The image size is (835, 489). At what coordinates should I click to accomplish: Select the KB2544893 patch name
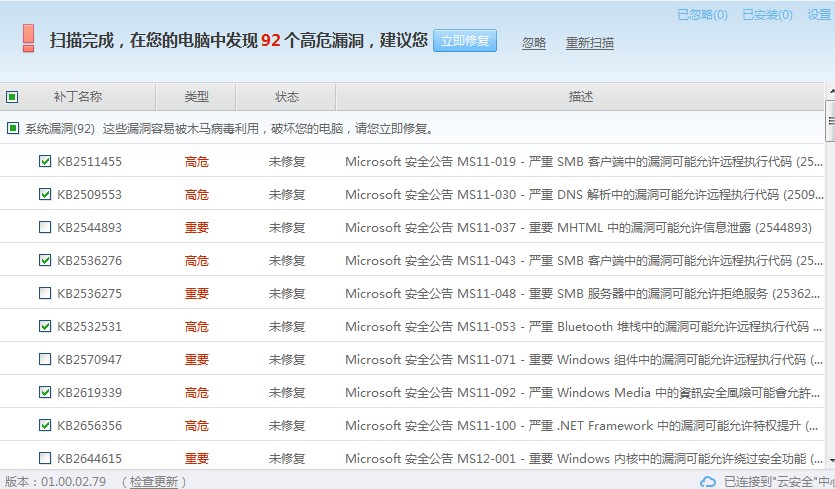point(89,227)
